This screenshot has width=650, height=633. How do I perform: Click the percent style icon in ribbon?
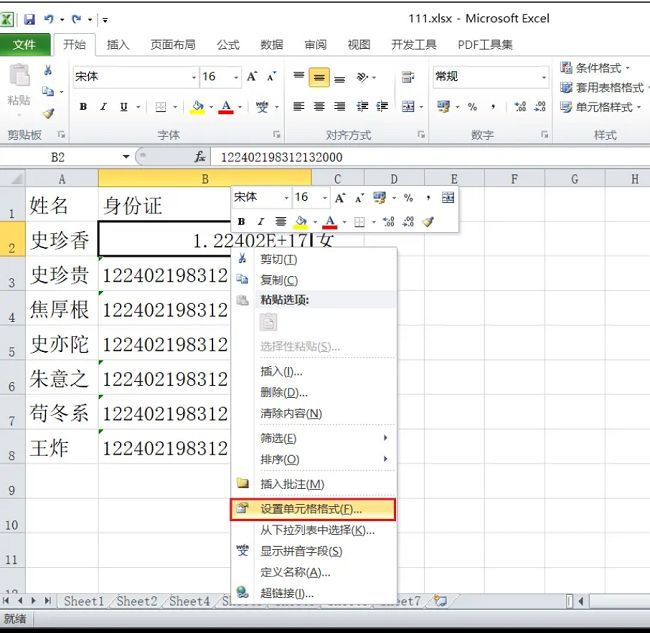[471, 107]
